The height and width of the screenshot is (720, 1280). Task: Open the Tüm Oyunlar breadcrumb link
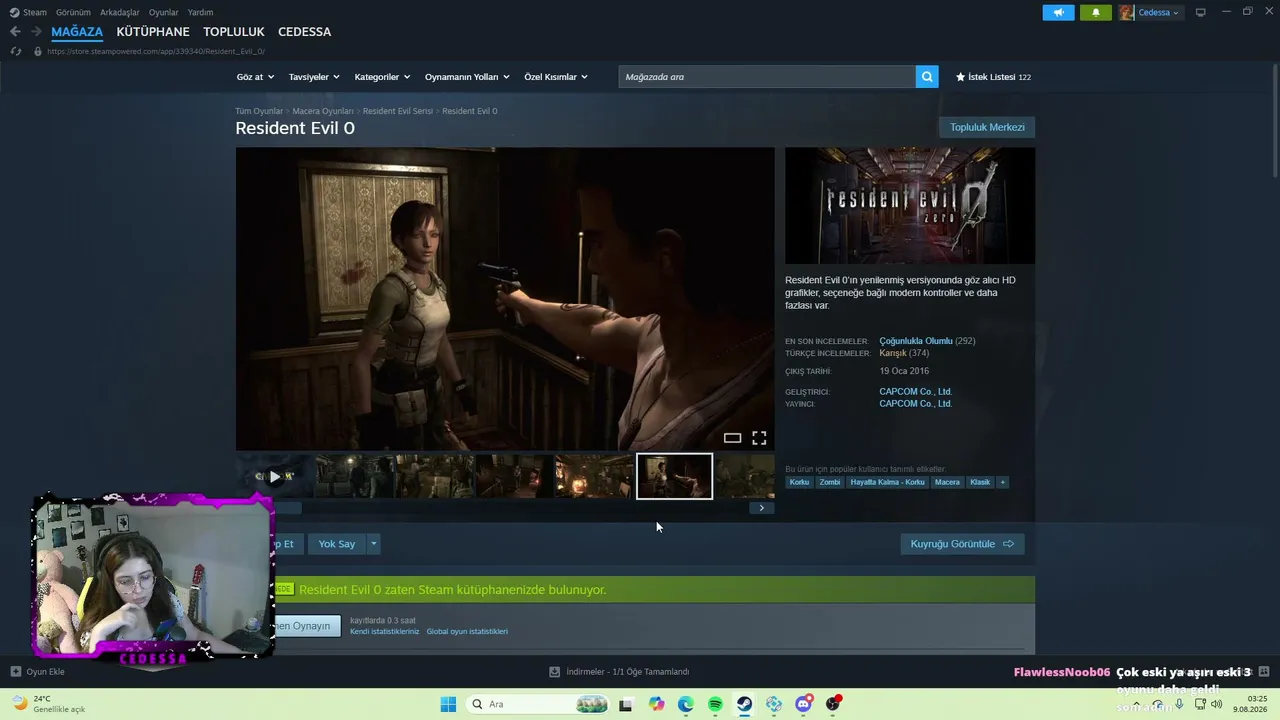pyautogui.click(x=259, y=111)
